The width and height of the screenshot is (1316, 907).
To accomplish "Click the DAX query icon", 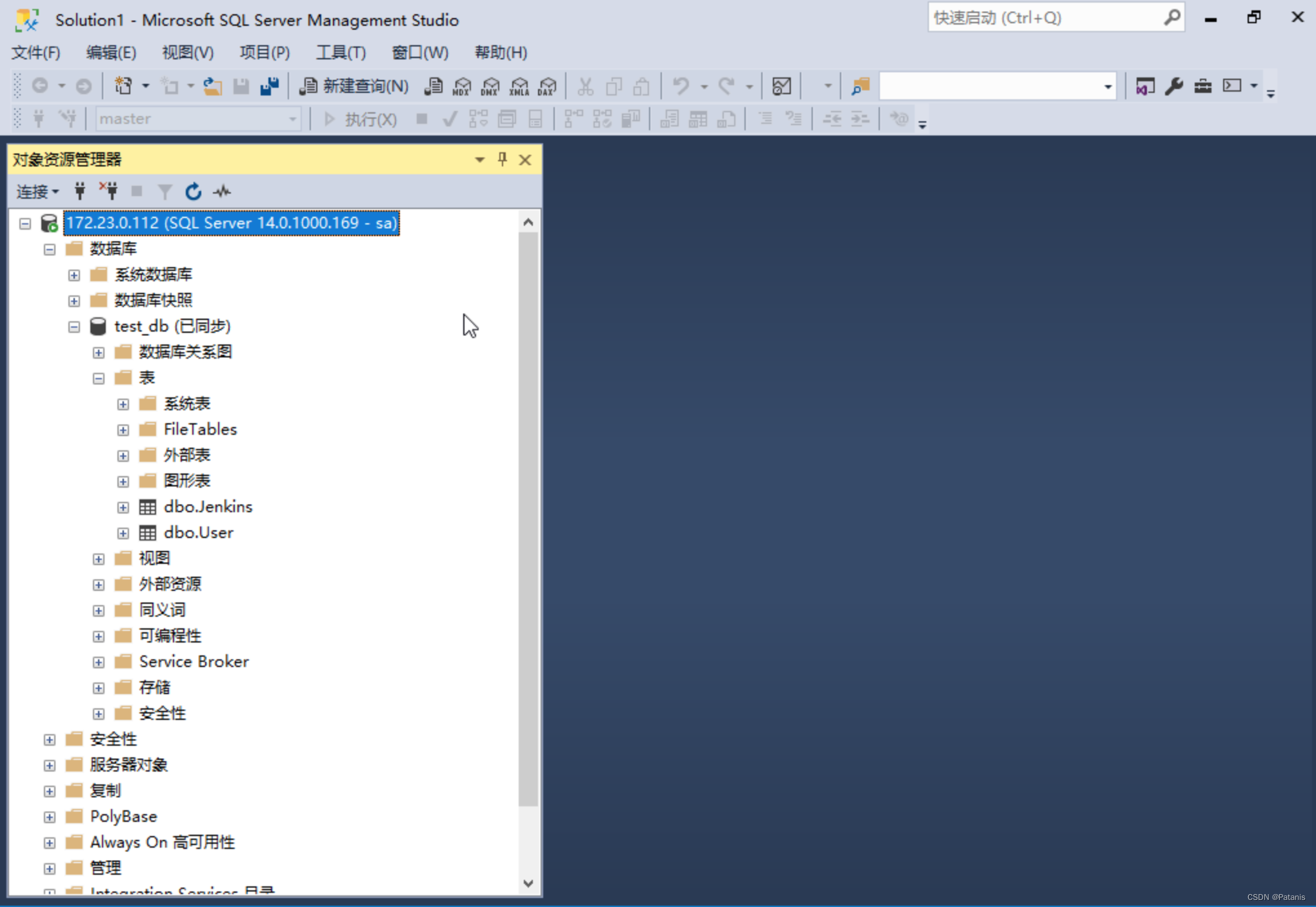I will [x=547, y=86].
